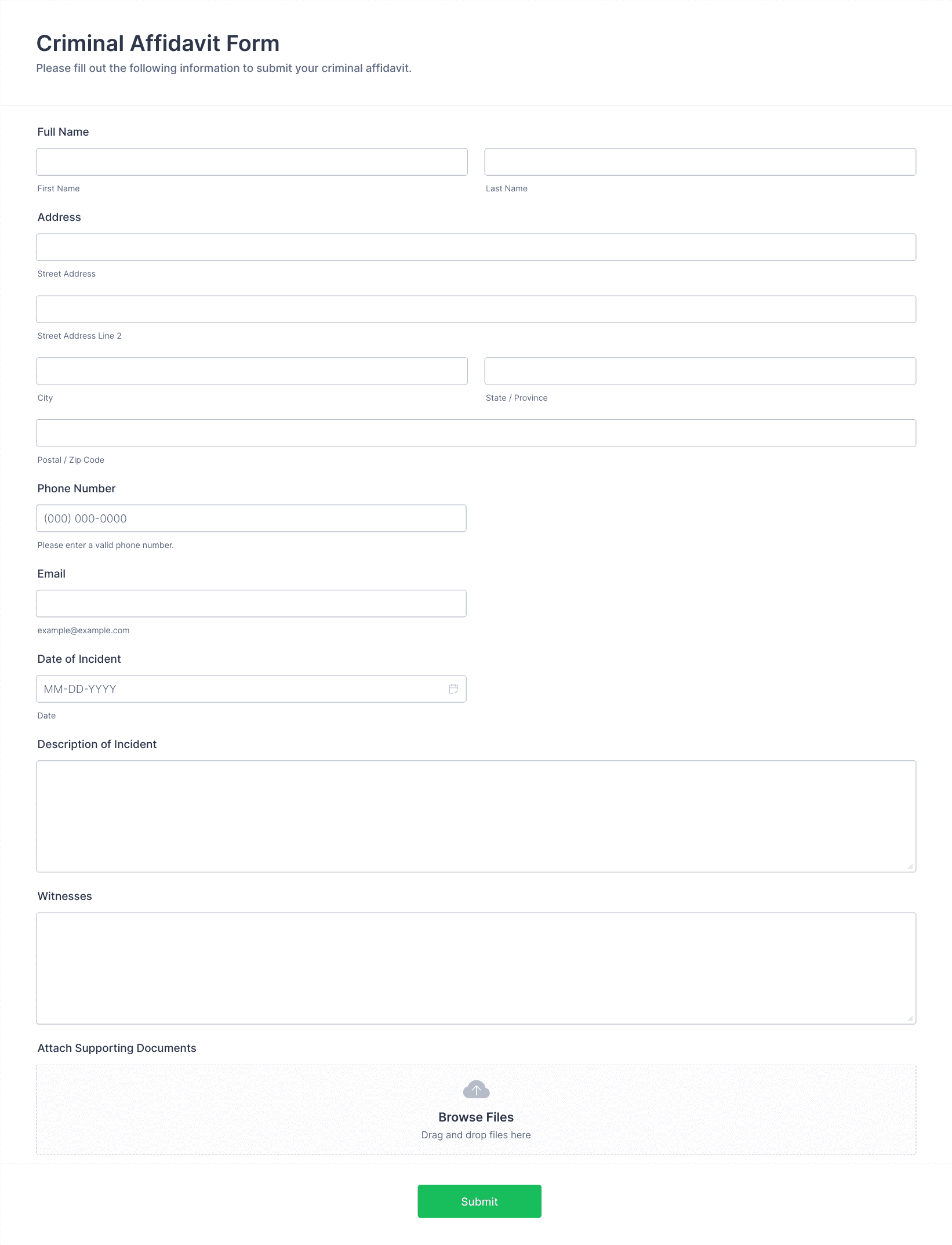Image resolution: width=952 pixels, height=1245 pixels.
Task: Focus the First Name field
Action: click(x=252, y=162)
